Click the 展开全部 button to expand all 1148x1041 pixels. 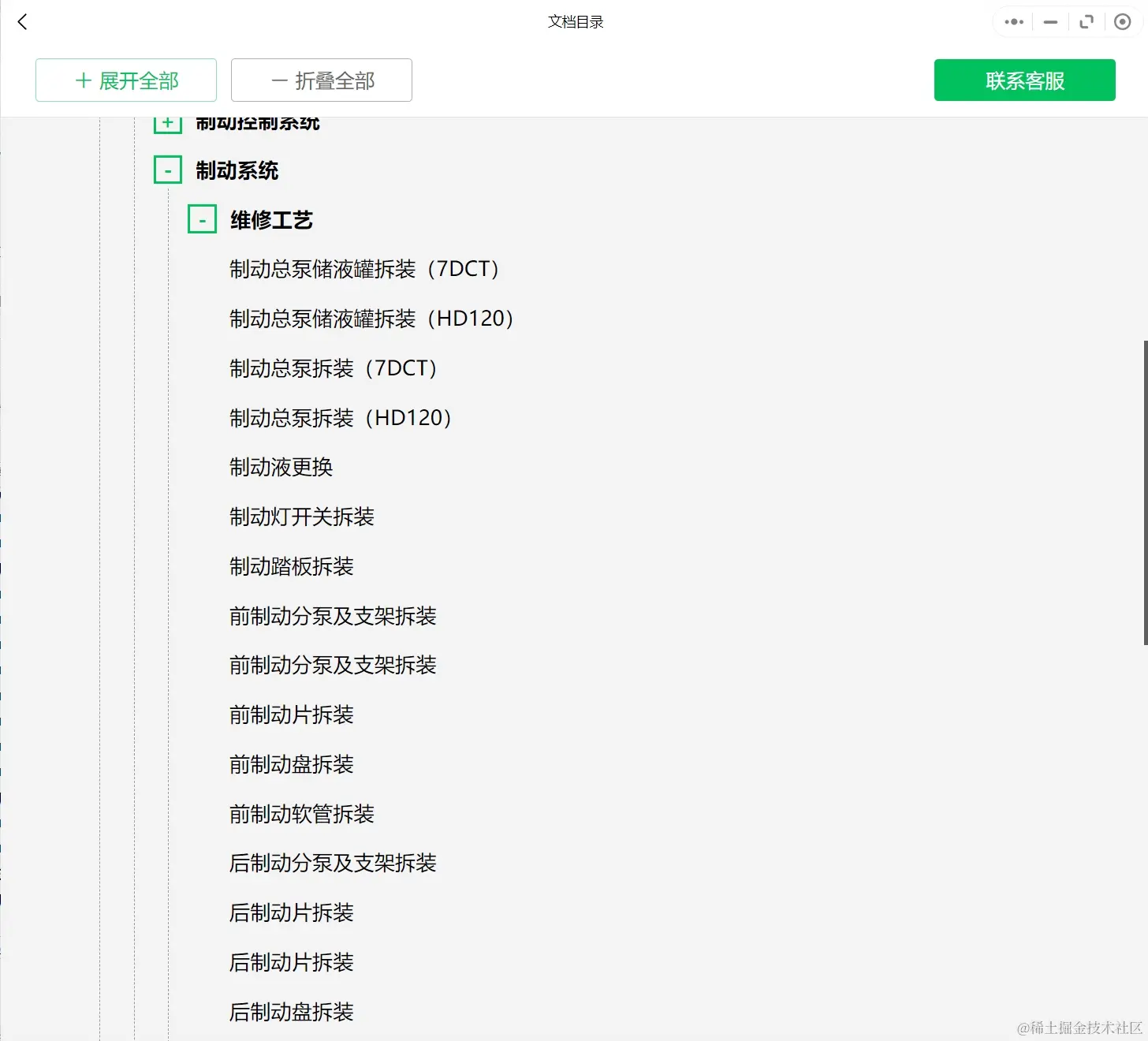click(x=125, y=80)
